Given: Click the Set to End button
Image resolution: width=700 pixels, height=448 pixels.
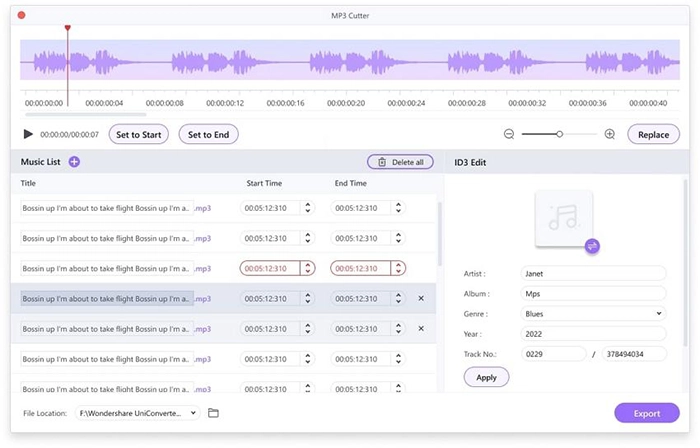Looking at the screenshot, I should (x=208, y=134).
